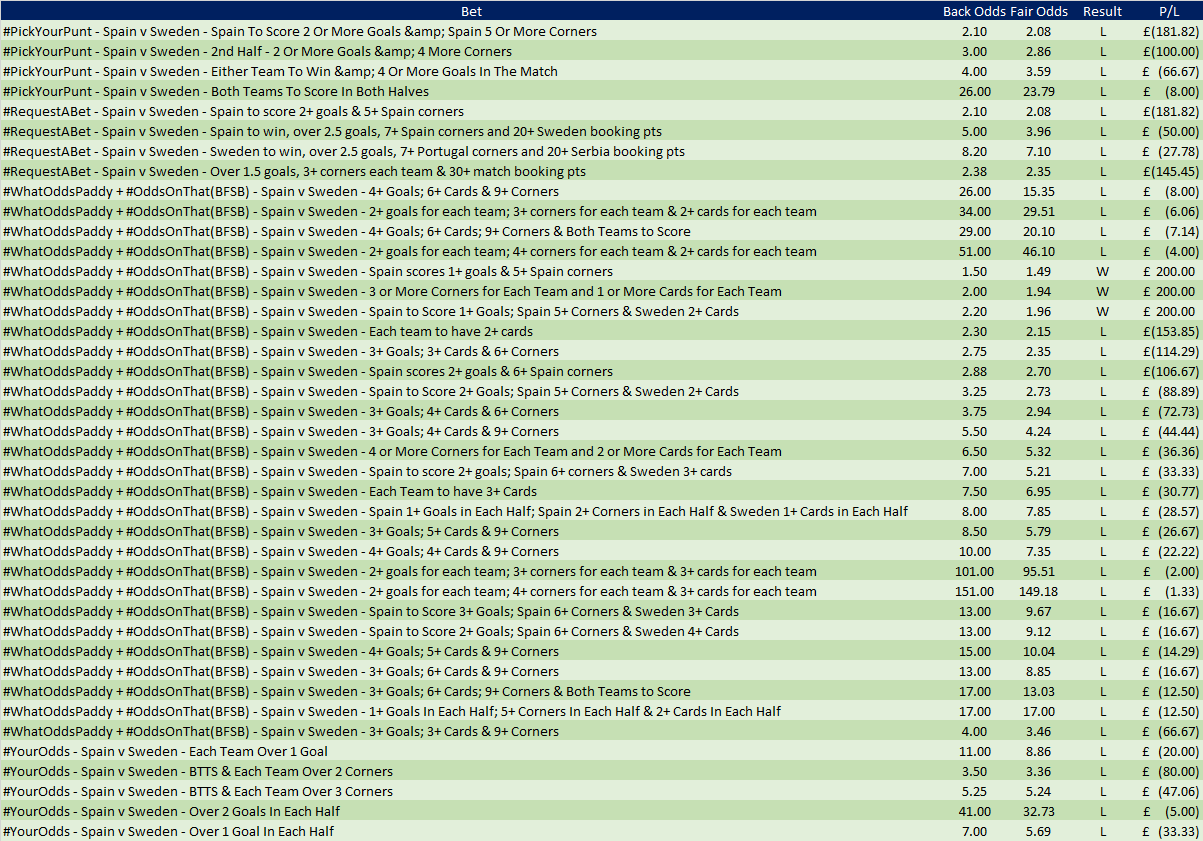Select the back odds value 51.00
This screenshot has height=841, width=1203.
coord(974,251)
